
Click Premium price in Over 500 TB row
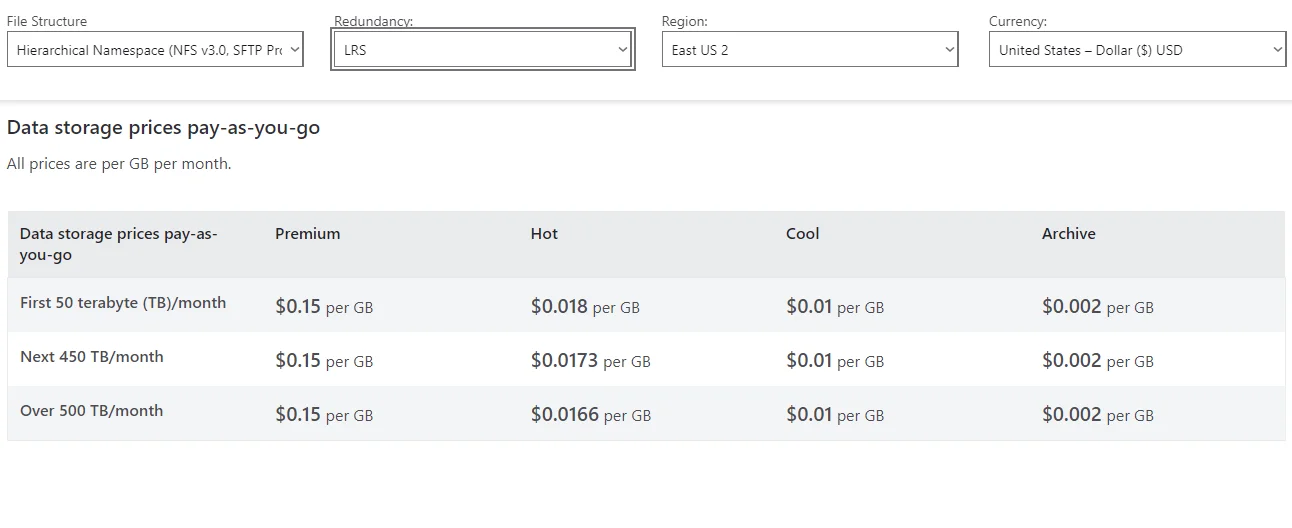[324, 415]
